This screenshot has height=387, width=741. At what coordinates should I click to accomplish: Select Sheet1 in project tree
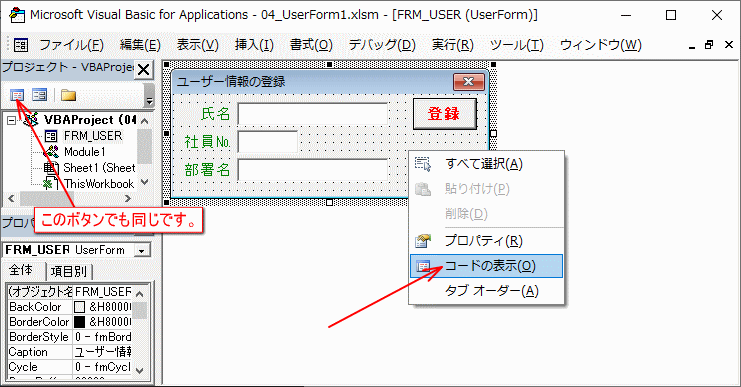99,168
